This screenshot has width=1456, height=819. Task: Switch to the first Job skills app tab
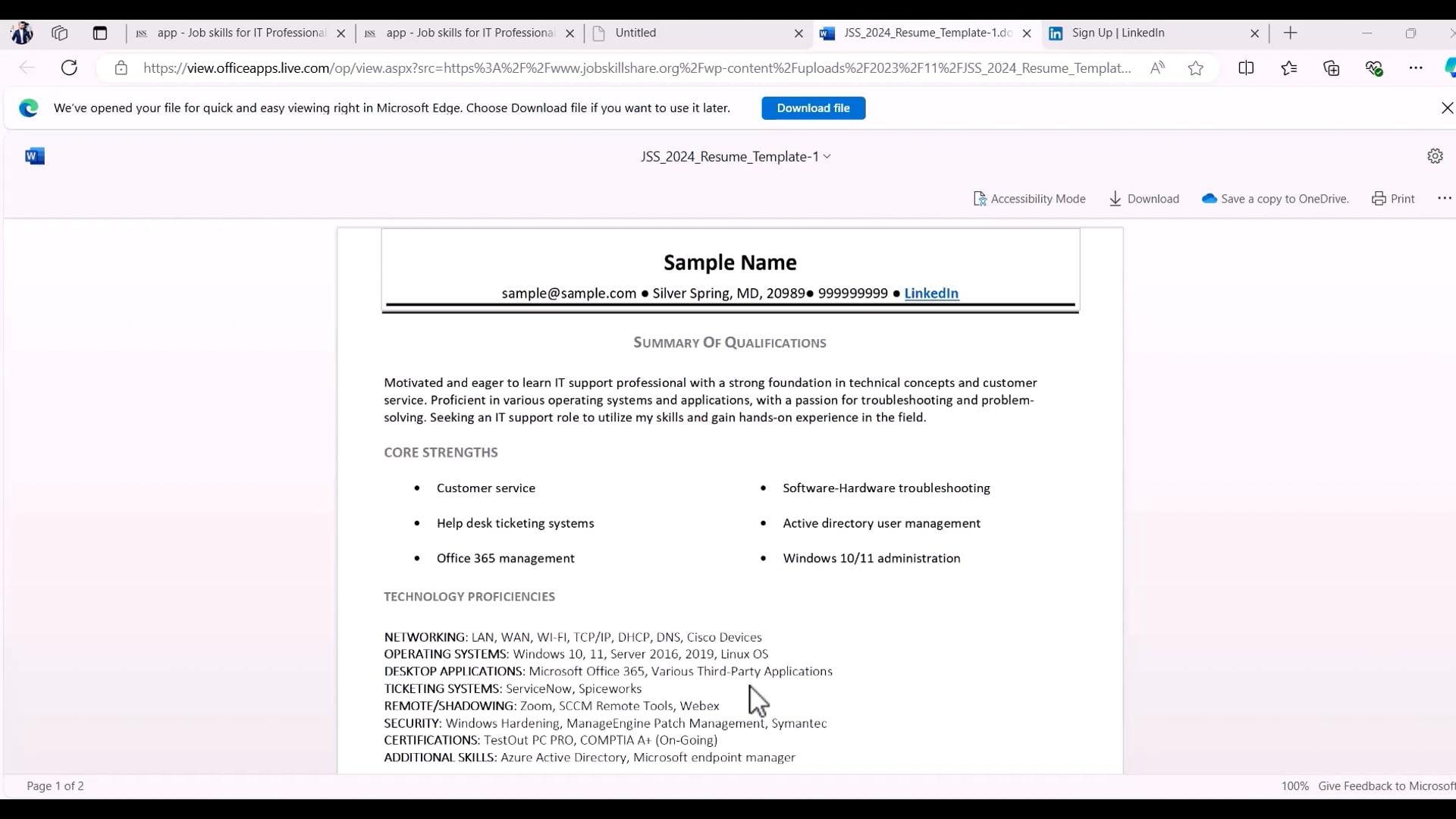click(241, 33)
